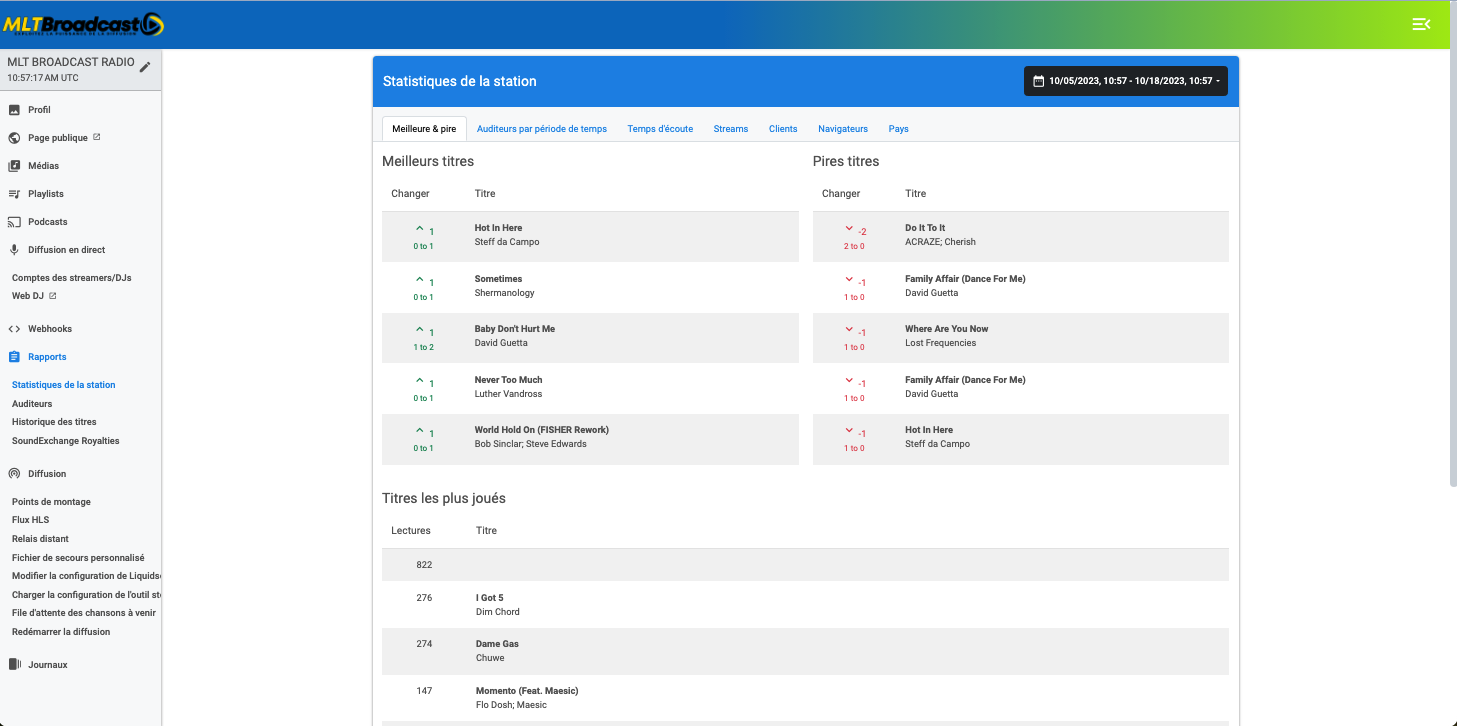Collapse the sidebar with top-right menu icon
The height and width of the screenshot is (726, 1457).
click(1421, 24)
